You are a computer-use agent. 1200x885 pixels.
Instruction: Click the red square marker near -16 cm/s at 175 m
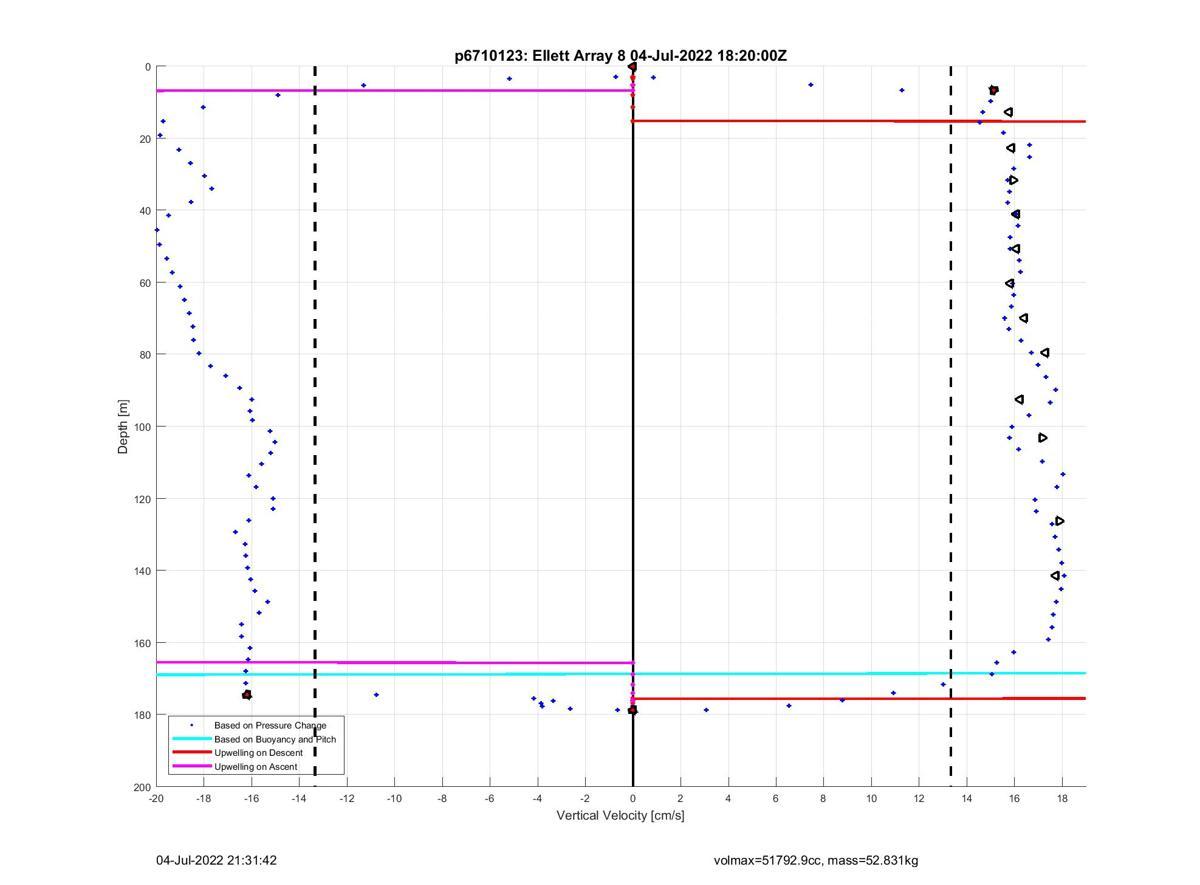point(247,695)
